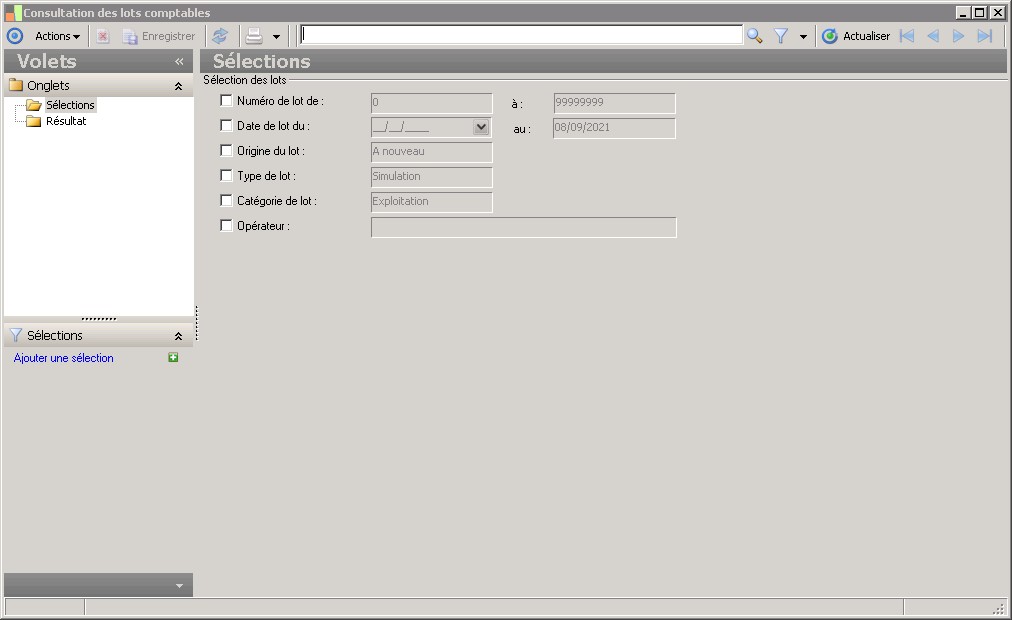This screenshot has width=1012, height=620.
Task: Open the Actions dropdown menu
Action: (57, 36)
